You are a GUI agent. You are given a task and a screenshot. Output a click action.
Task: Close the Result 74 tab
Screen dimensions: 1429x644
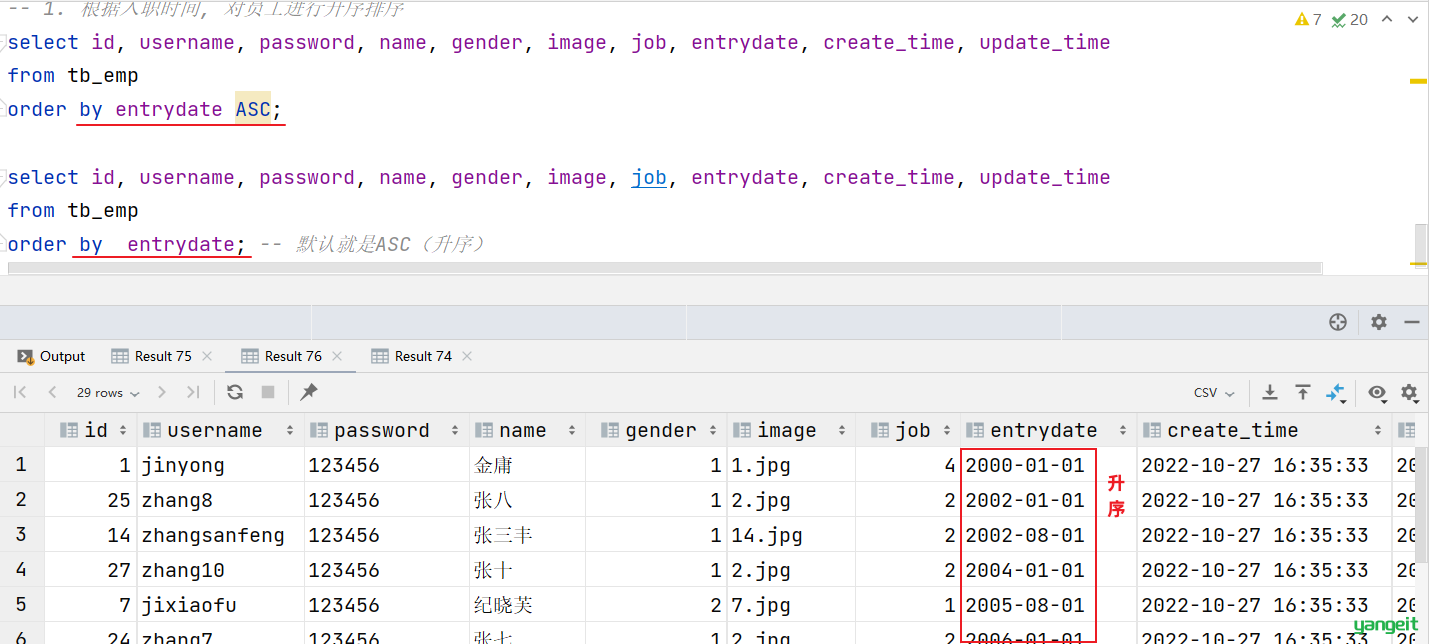click(x=467, y=356)
